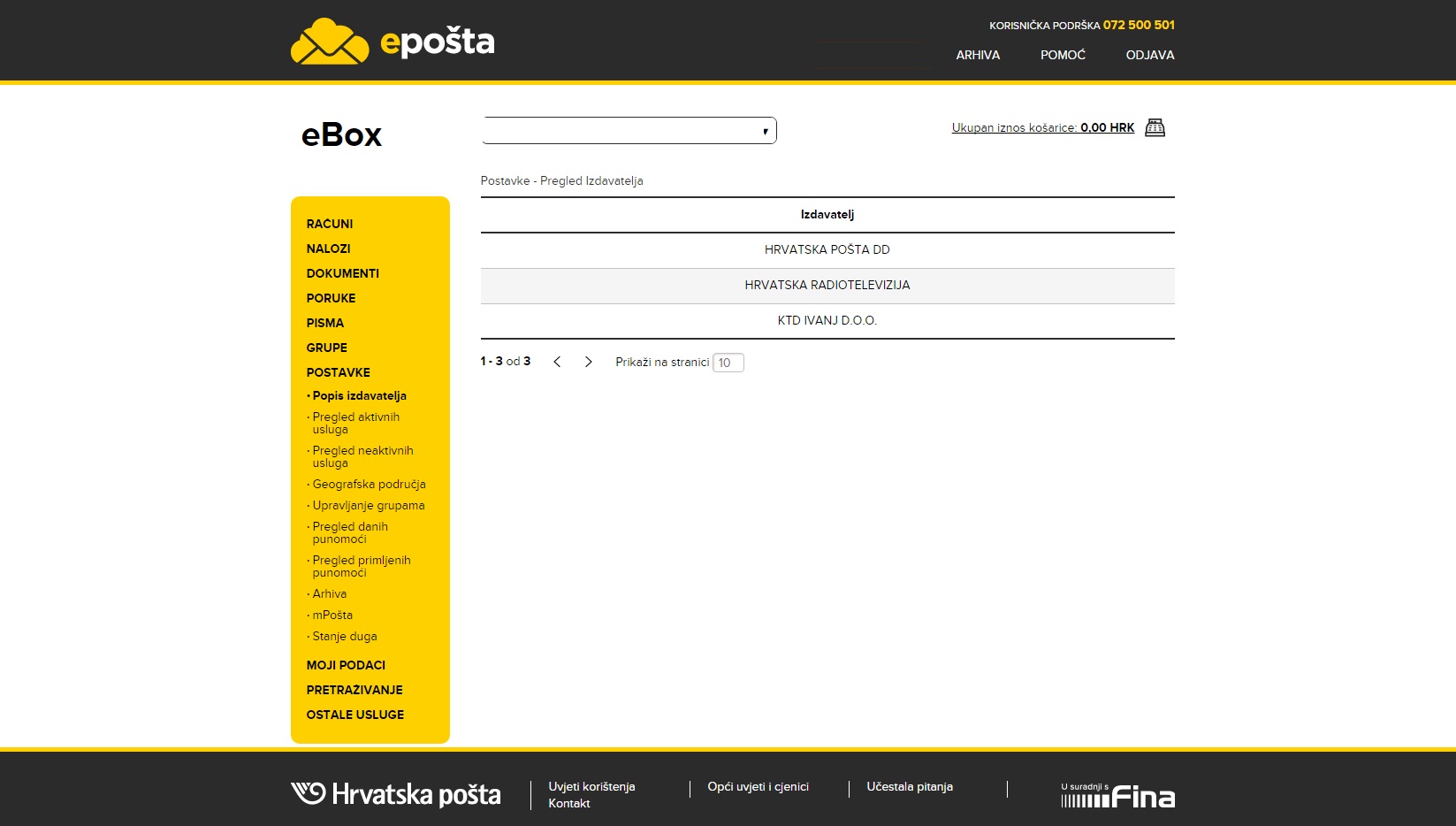Open the eBox account dropdown
Image resolution: width=1456 pixels, height=826 pixels.
pyautogui.click(x=629, y=131)
